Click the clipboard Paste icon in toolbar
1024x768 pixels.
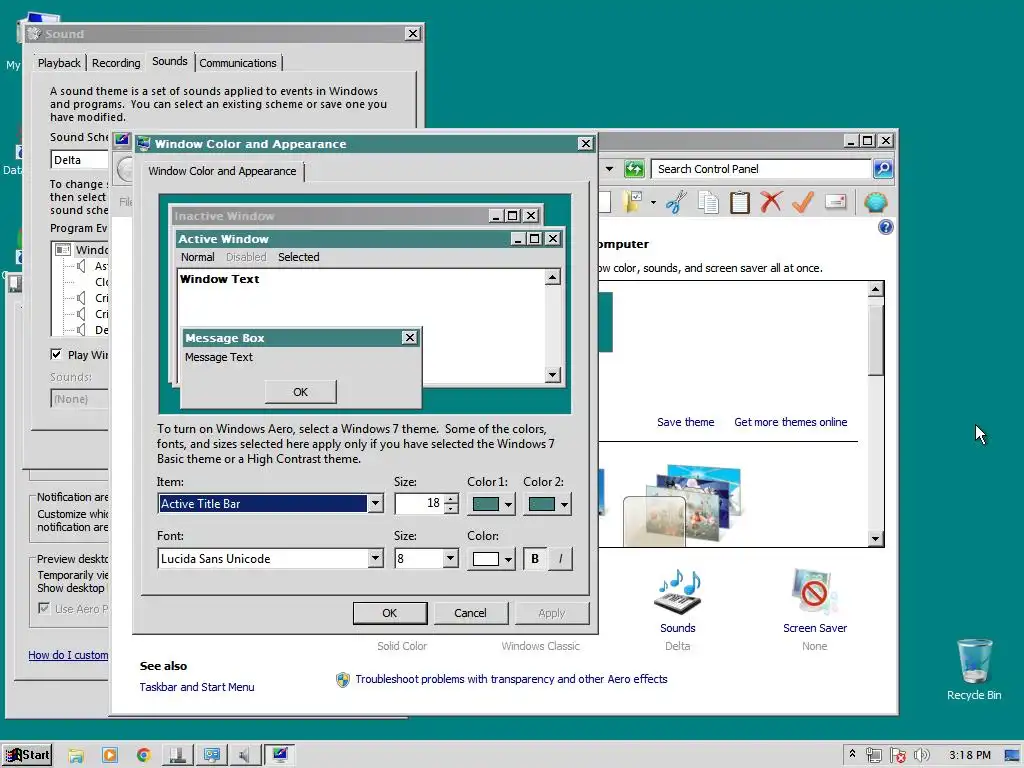pyautogui.click(x=739, y=202)
